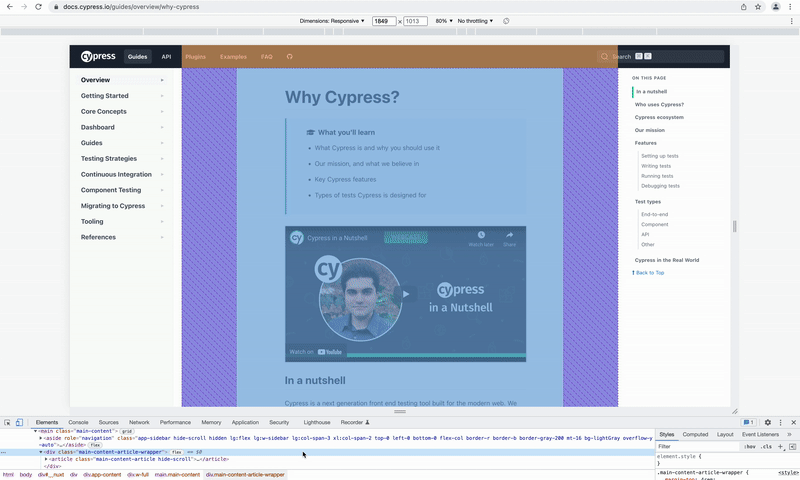This screenshot has width=800, height=480.
Task: Click Plugins in the top navigation
Action: coord(195,57)
